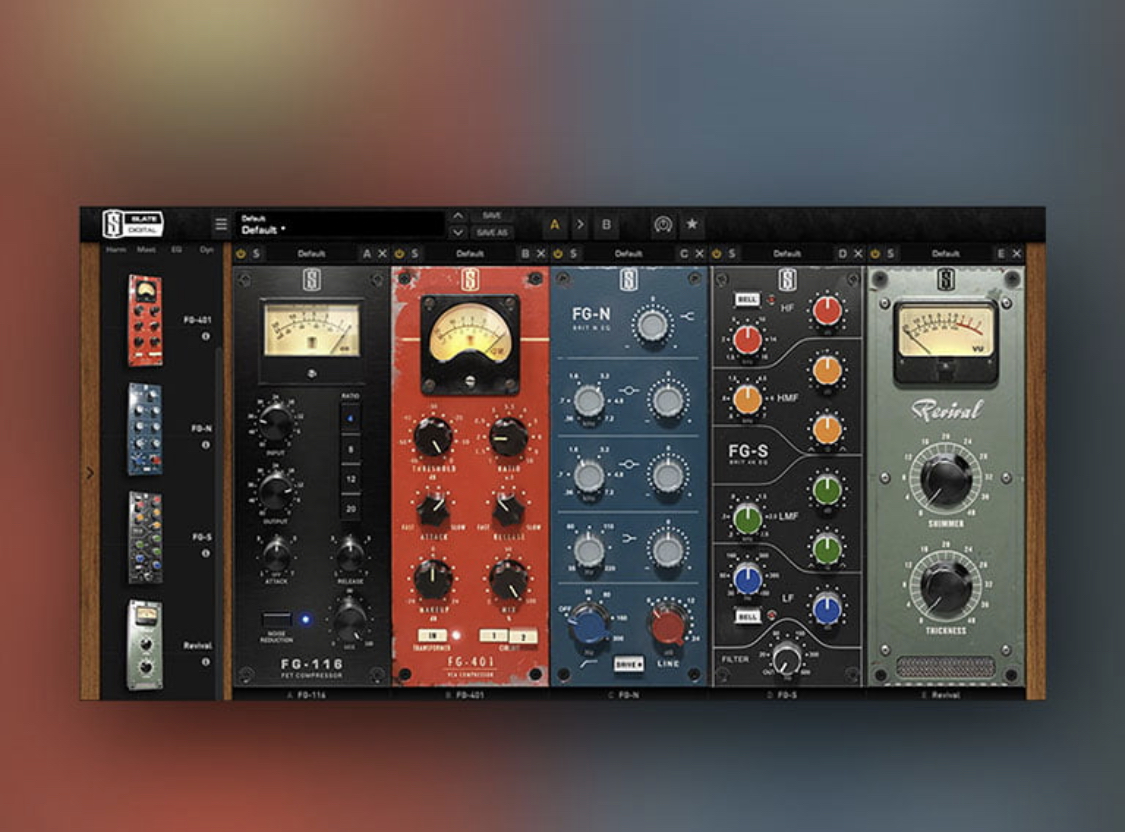Viewport: 1125px width, 832px height.
Task: Set FG-116 ratio to 4
Action: [350, 418]
